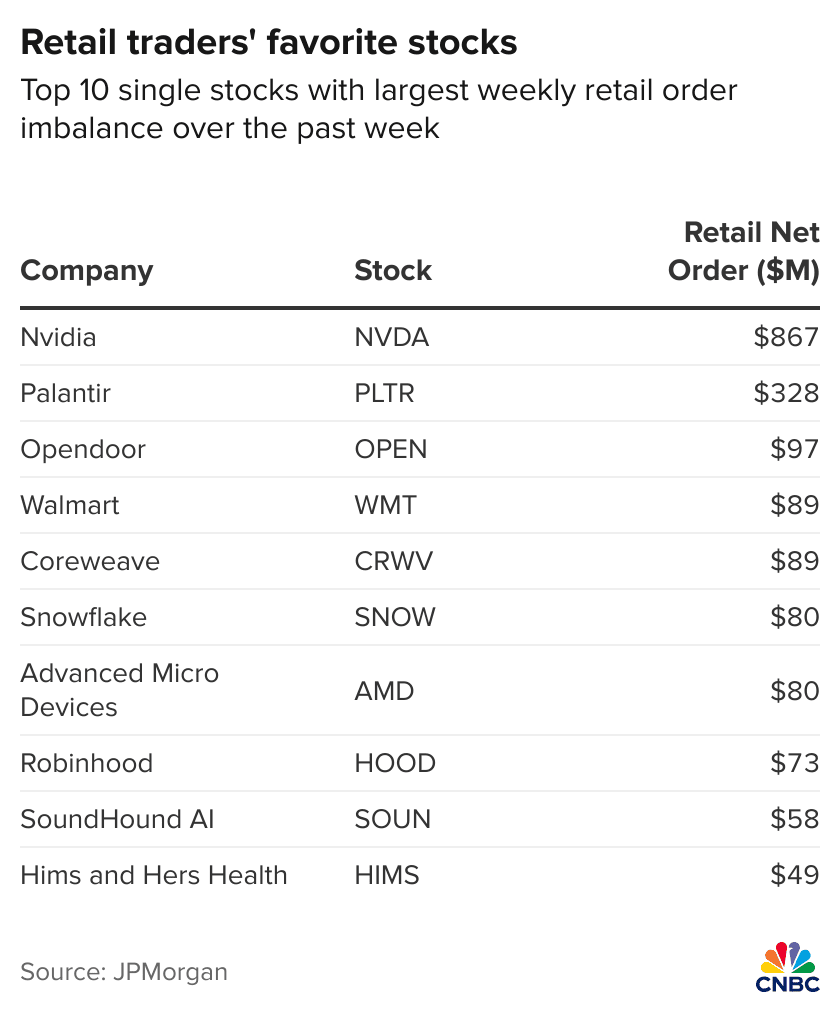
Task: Click the chart title Retail traders' favorite stocks
Action: point(269,43)
